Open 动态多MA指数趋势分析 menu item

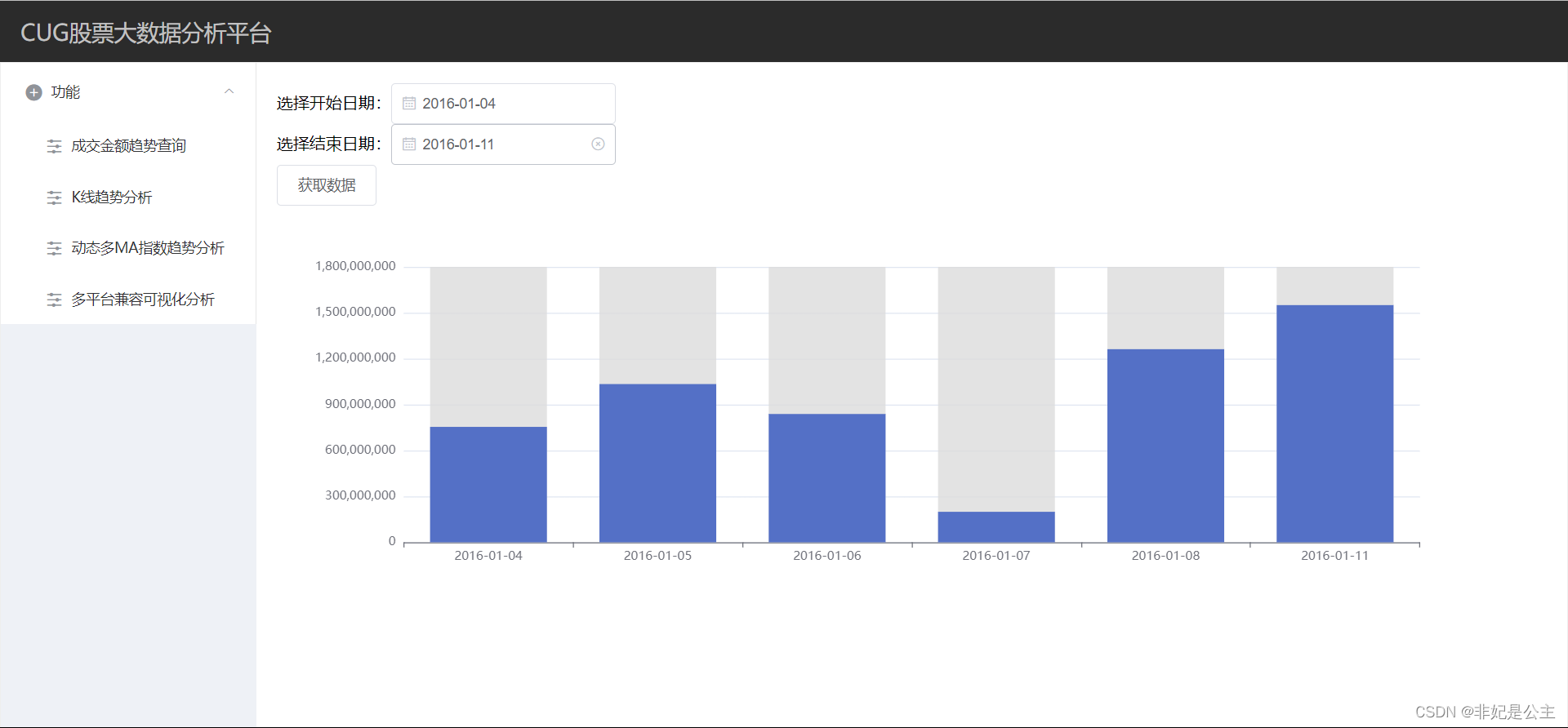[128, 248]
